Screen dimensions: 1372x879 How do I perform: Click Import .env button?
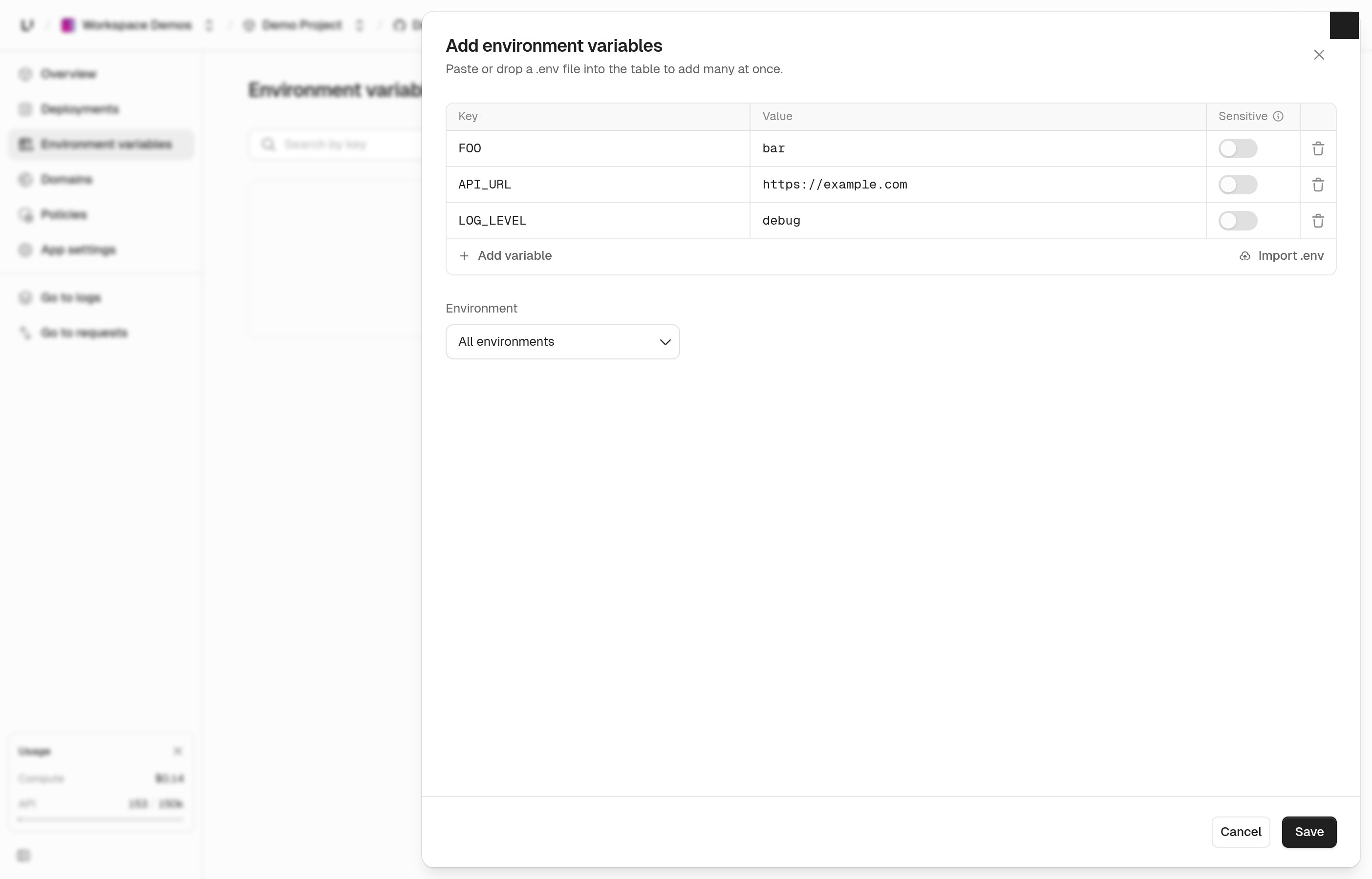click(1281, 256)
